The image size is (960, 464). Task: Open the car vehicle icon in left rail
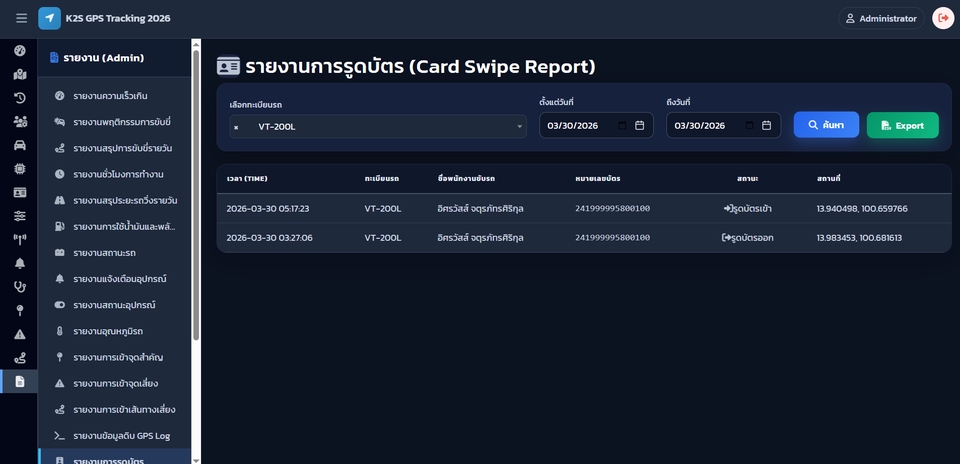(20, 145)
